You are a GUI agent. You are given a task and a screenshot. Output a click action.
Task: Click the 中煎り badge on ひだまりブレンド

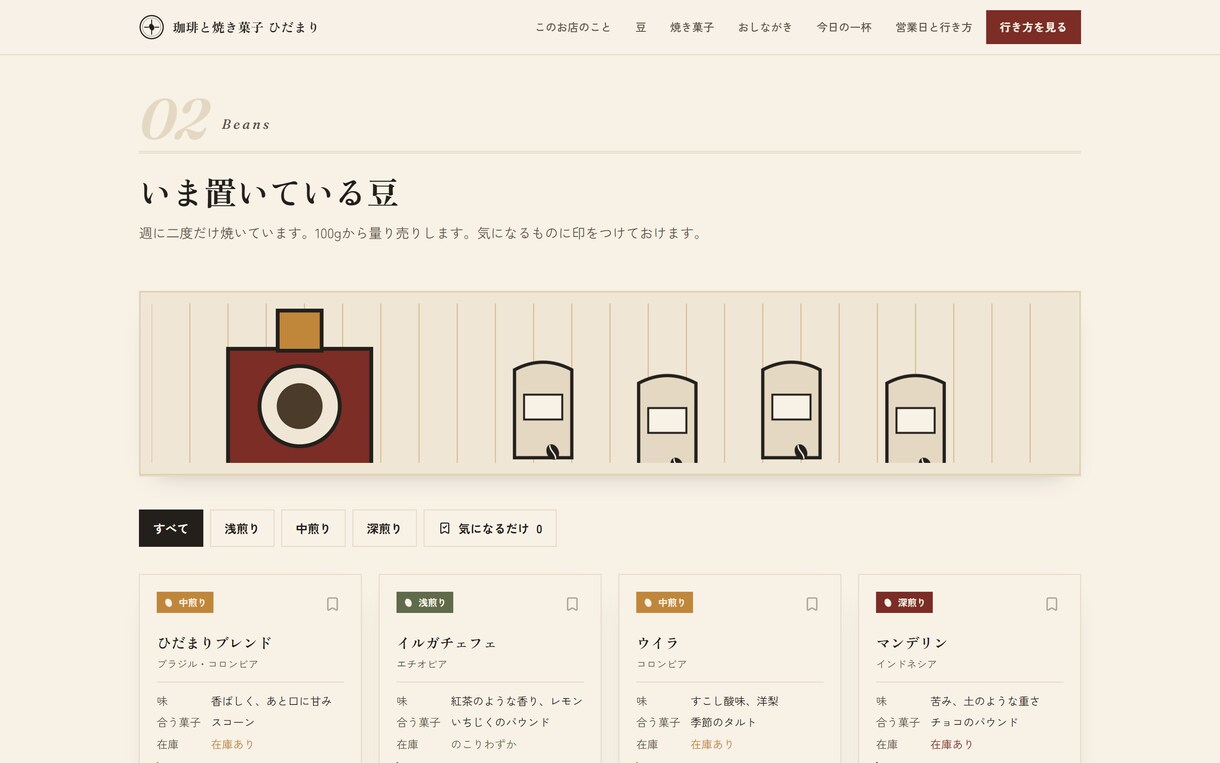(x=185, y=603)
